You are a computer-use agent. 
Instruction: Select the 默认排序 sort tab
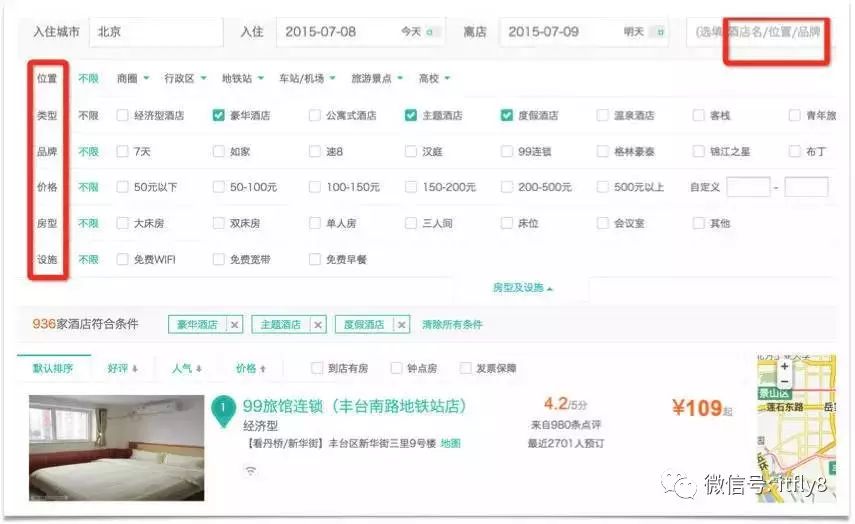tap(53, 369)
